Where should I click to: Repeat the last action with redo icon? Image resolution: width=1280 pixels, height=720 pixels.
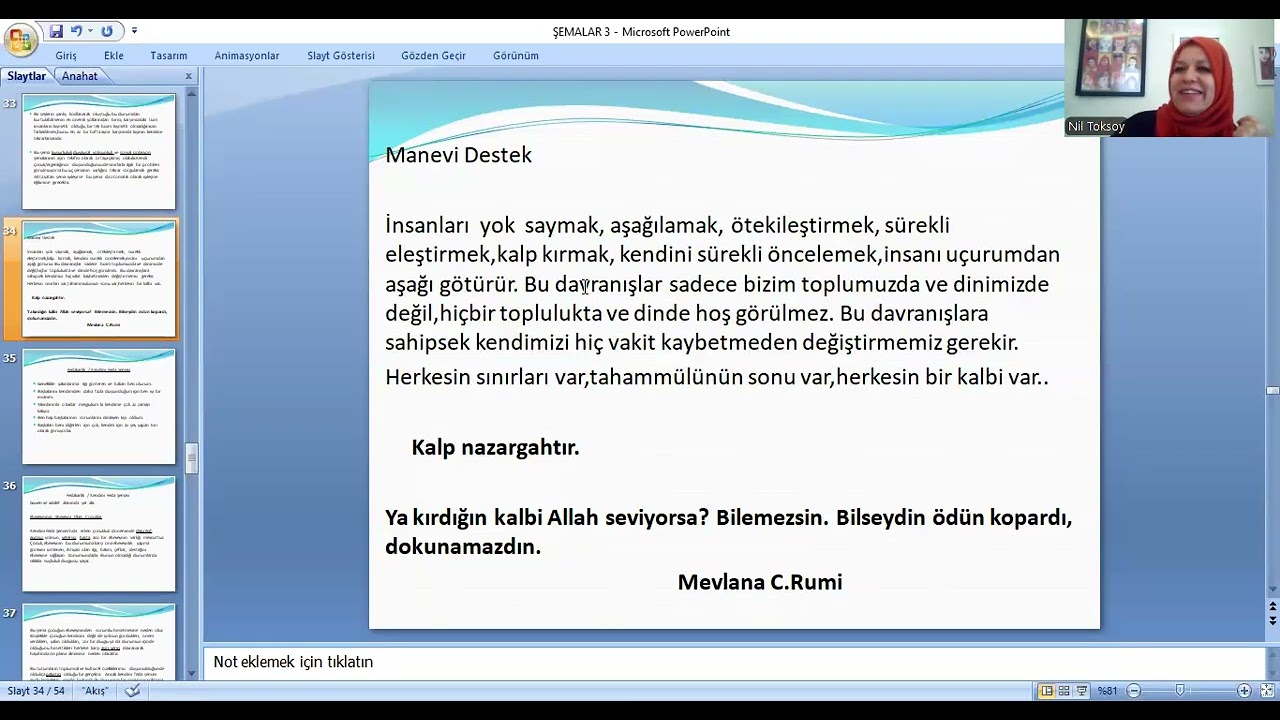click(107, 32)
